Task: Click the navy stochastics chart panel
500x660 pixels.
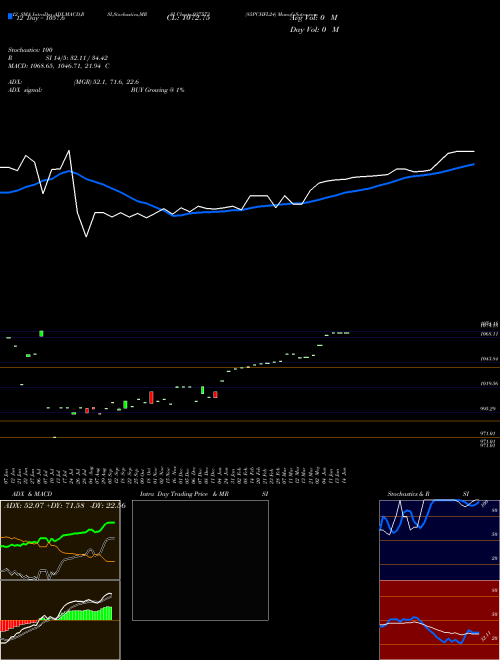Action: click(x=439, y=540)
